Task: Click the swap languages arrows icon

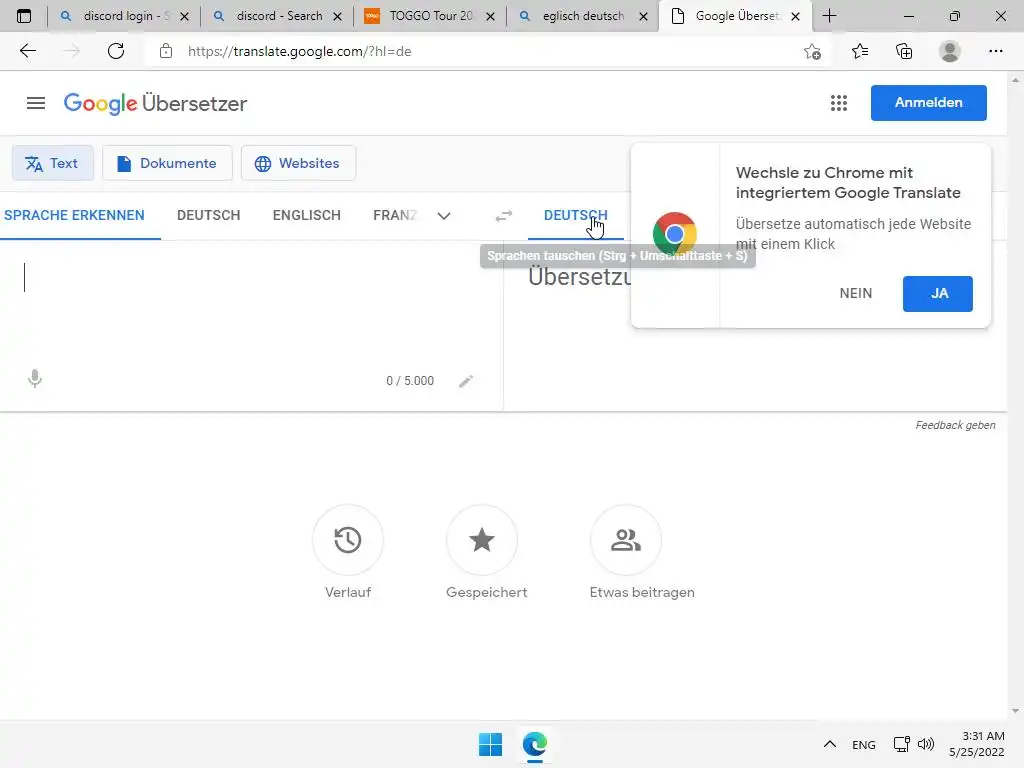Action: click(504, 216)
